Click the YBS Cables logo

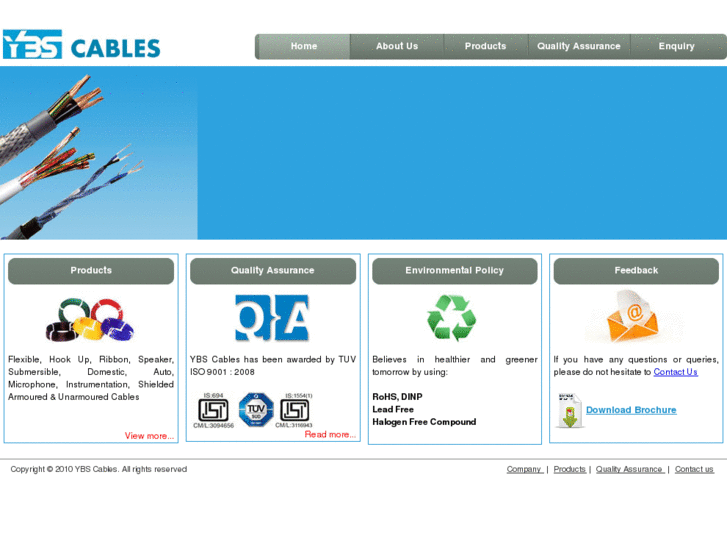(82, 45)
